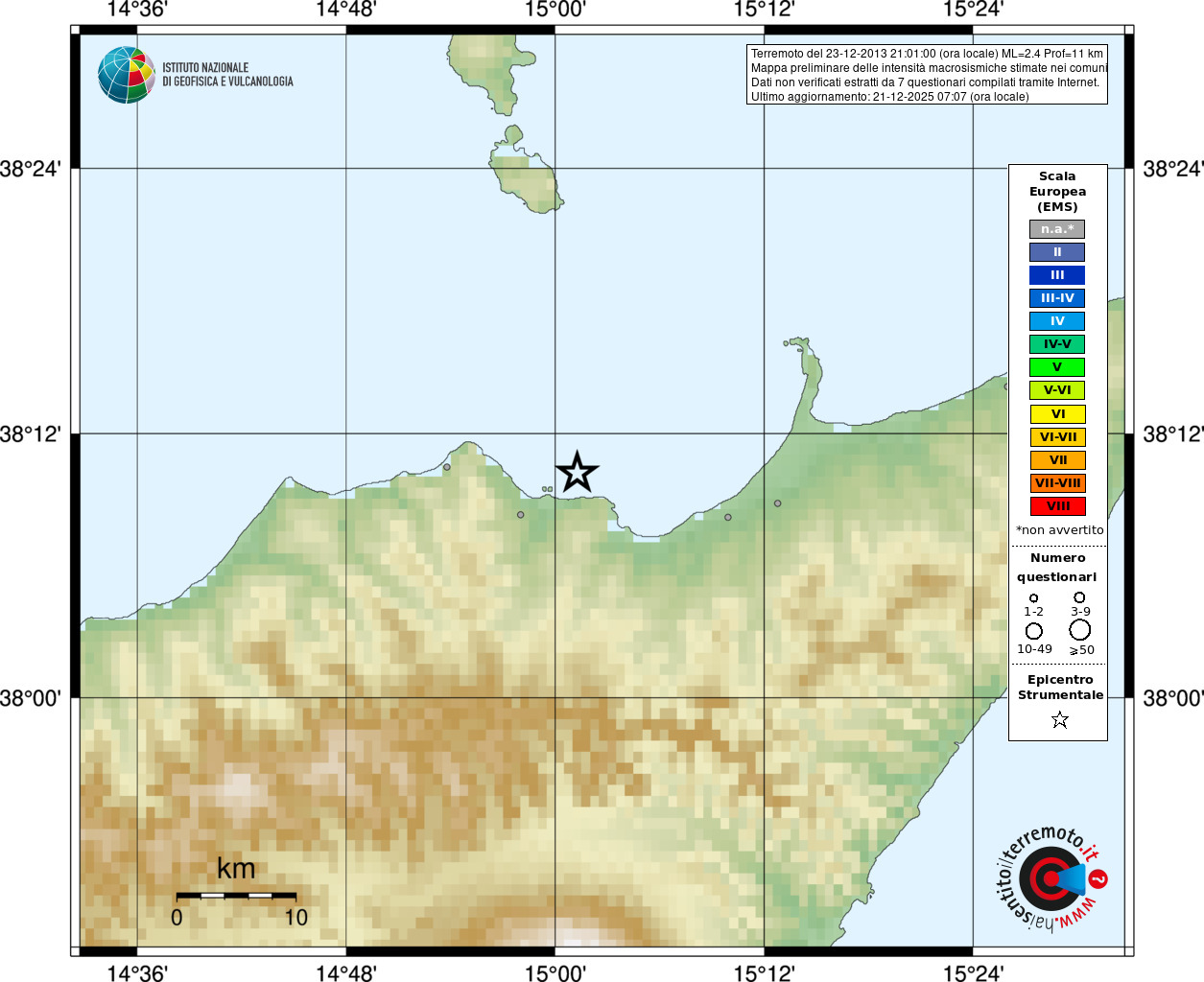
Task: Click the Milazzo peninsula tip
Action: [796, 342]
